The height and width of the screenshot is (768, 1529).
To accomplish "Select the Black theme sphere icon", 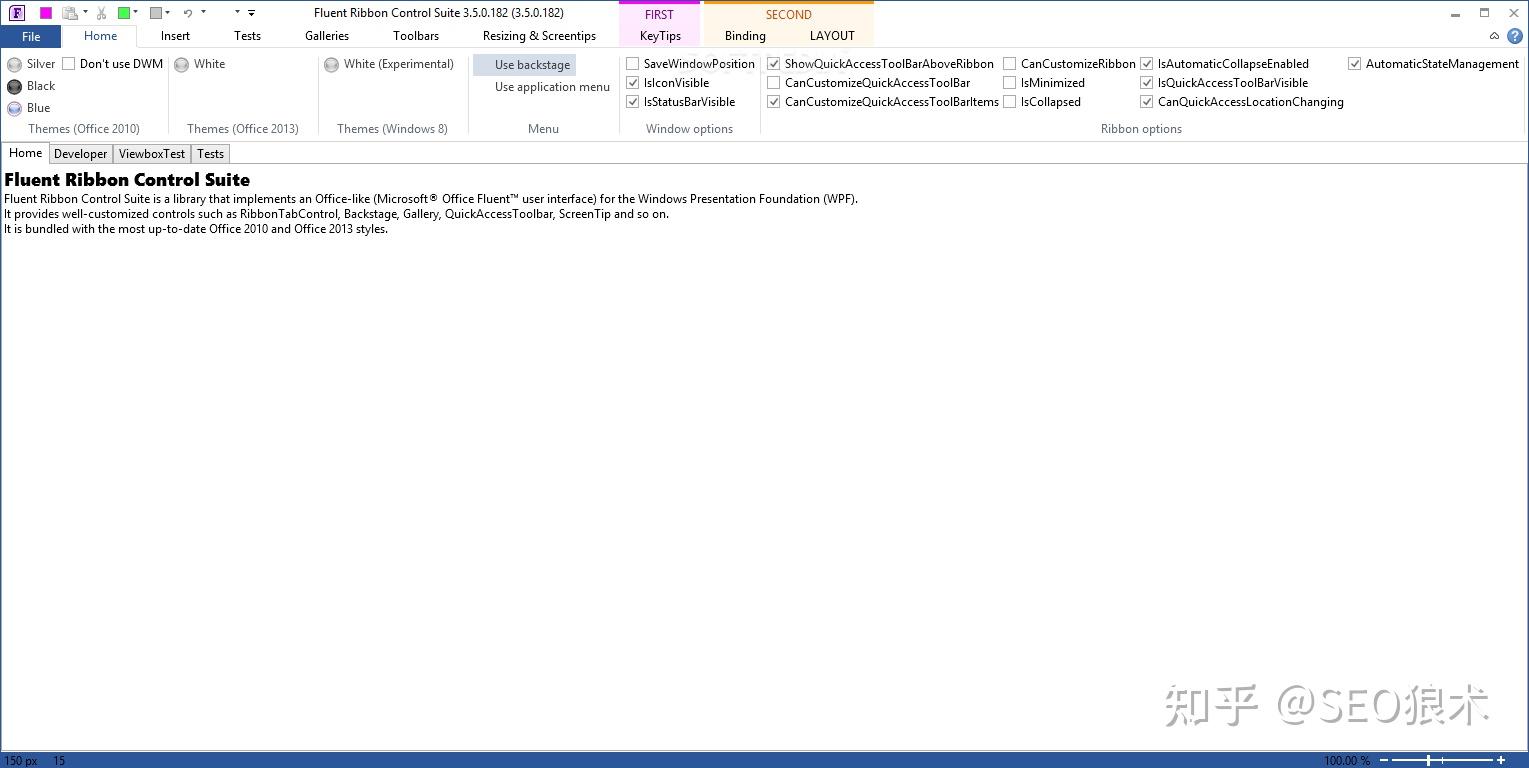I will (14, 86).
